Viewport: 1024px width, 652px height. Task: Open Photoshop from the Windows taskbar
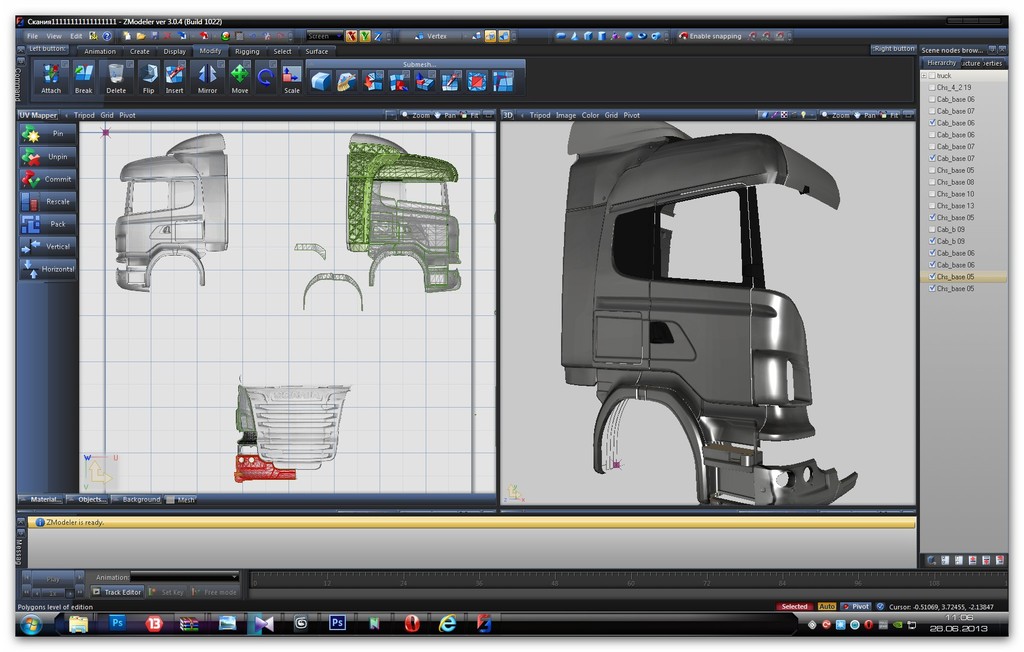click(117, 623)
